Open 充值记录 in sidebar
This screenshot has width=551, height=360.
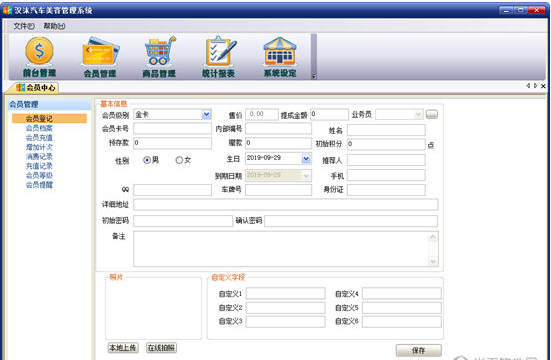39,166
